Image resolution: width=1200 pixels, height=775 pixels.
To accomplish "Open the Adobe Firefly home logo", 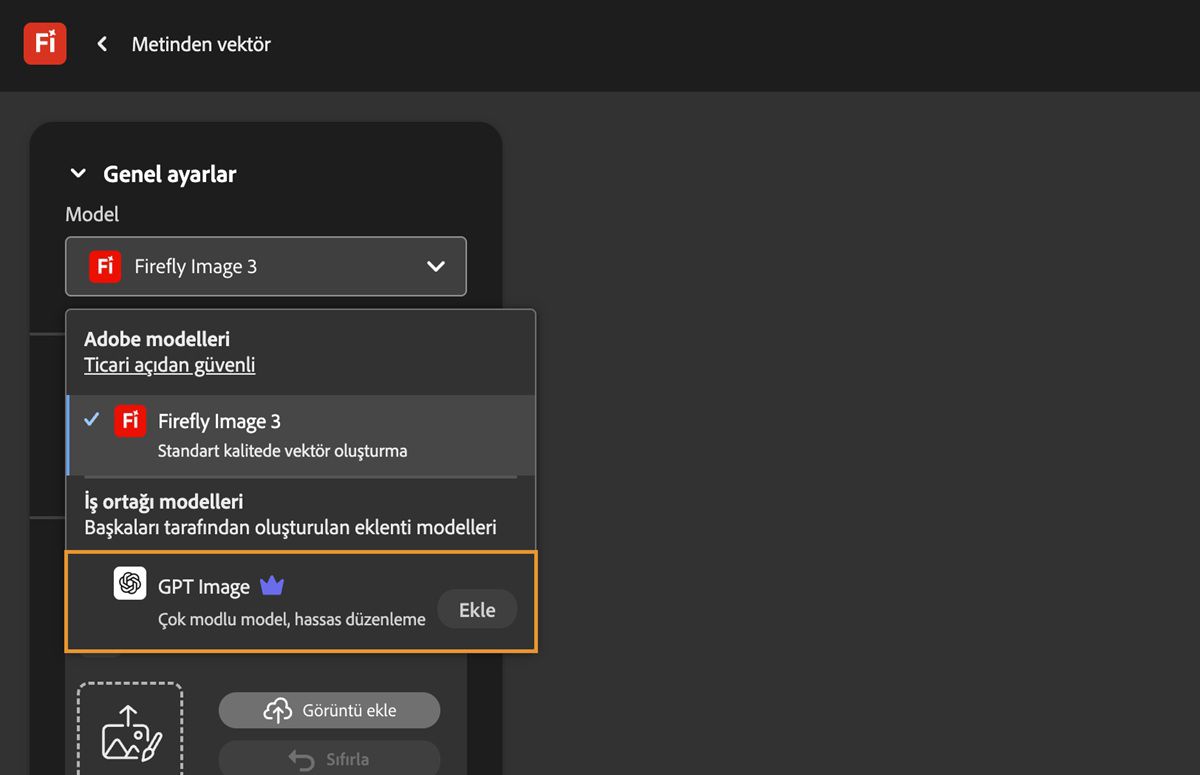I will point(45,44).
